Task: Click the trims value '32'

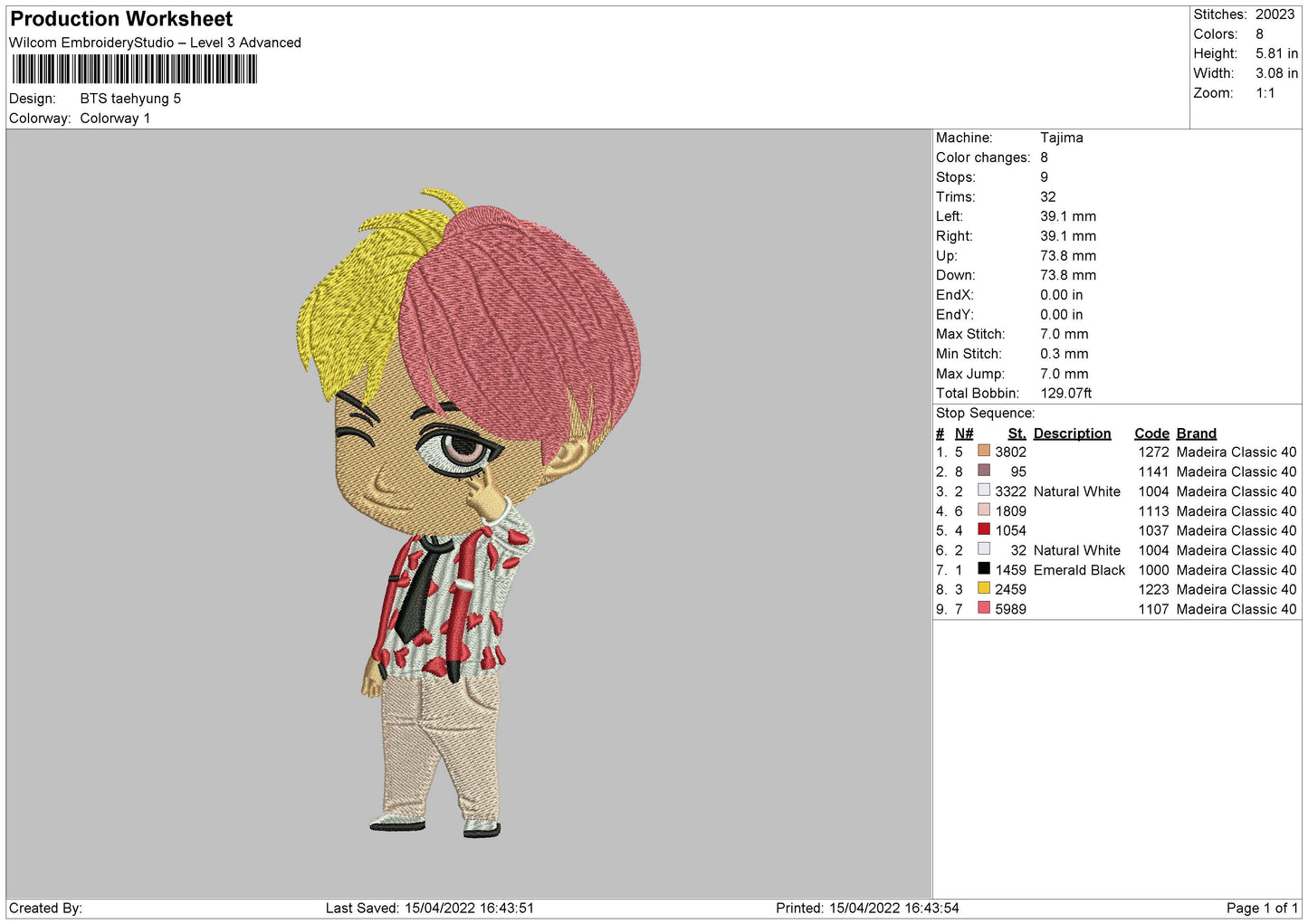Action: tap(1048, 196)
